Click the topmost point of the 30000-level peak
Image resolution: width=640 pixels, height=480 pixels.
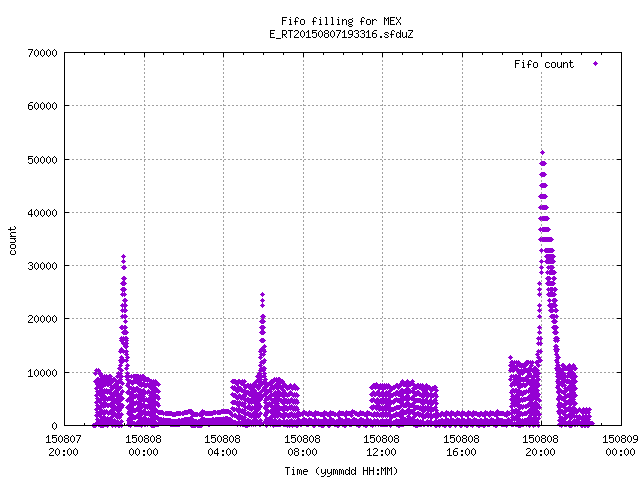coord(124,257)
